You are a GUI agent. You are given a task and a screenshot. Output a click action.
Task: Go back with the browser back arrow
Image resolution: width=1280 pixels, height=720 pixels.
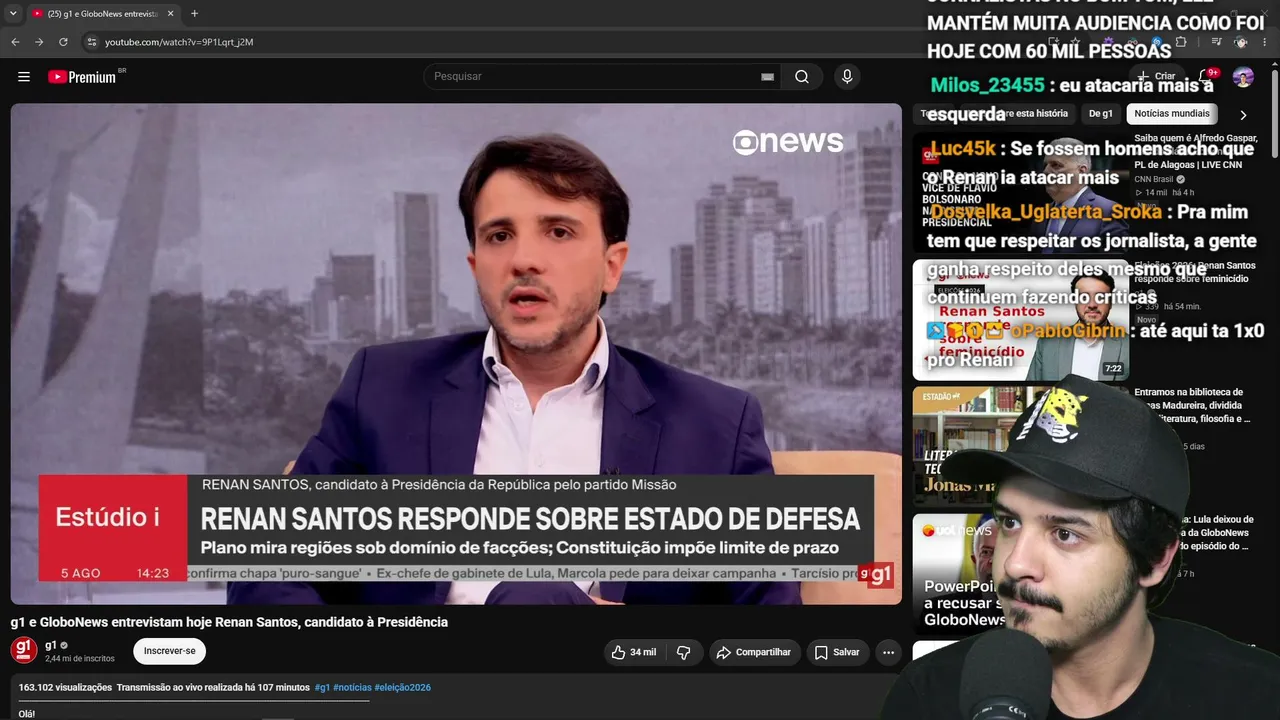(15, 42)
